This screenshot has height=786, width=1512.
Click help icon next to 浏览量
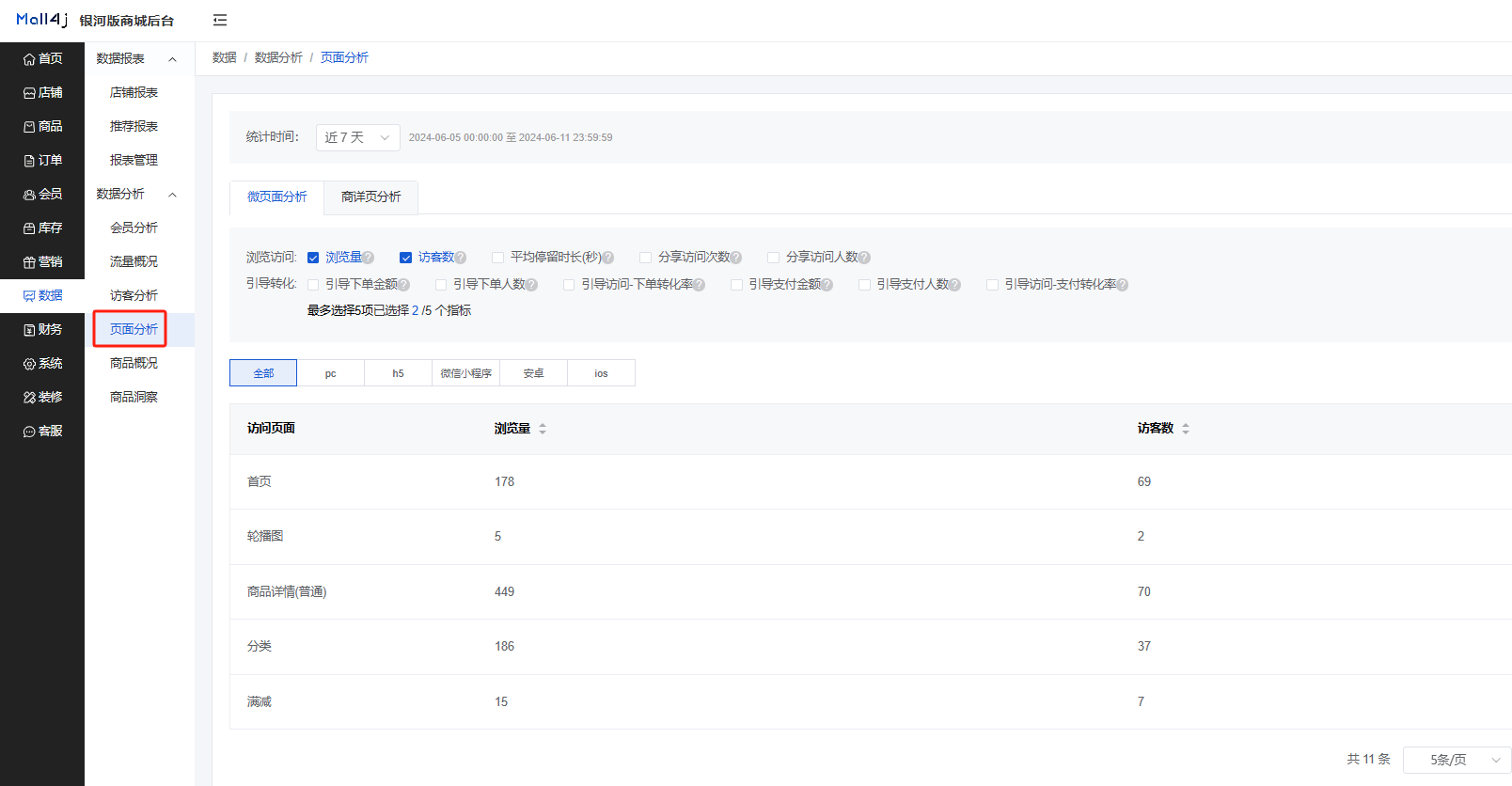click(368, 258)
